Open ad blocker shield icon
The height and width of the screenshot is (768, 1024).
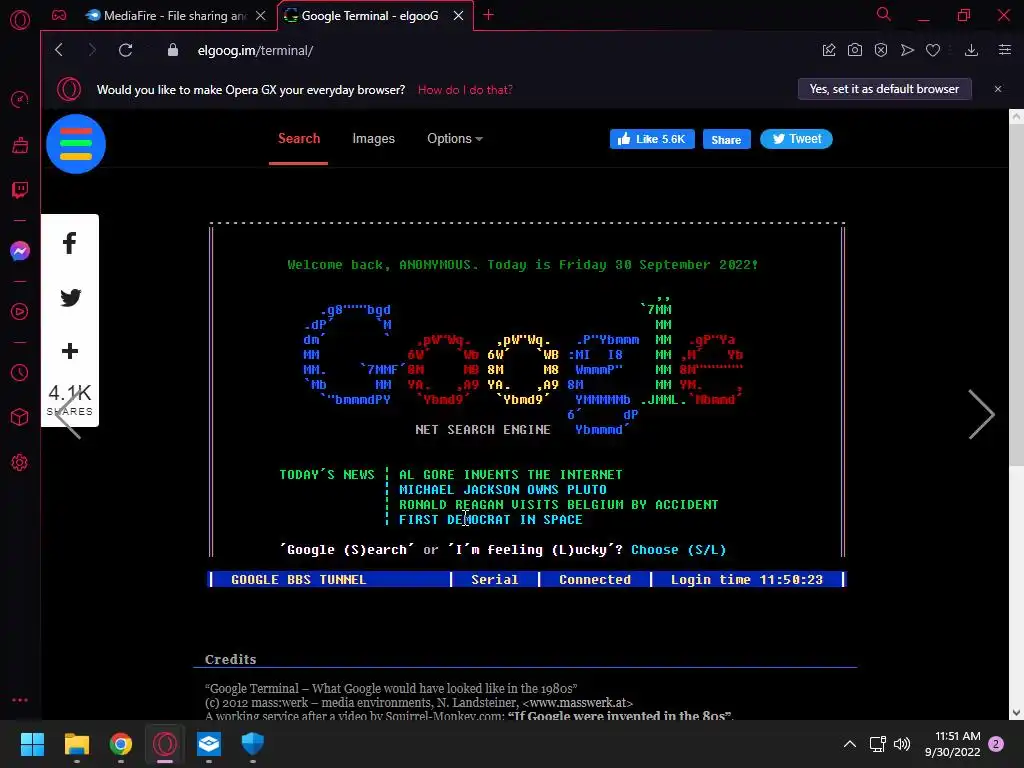881,50
